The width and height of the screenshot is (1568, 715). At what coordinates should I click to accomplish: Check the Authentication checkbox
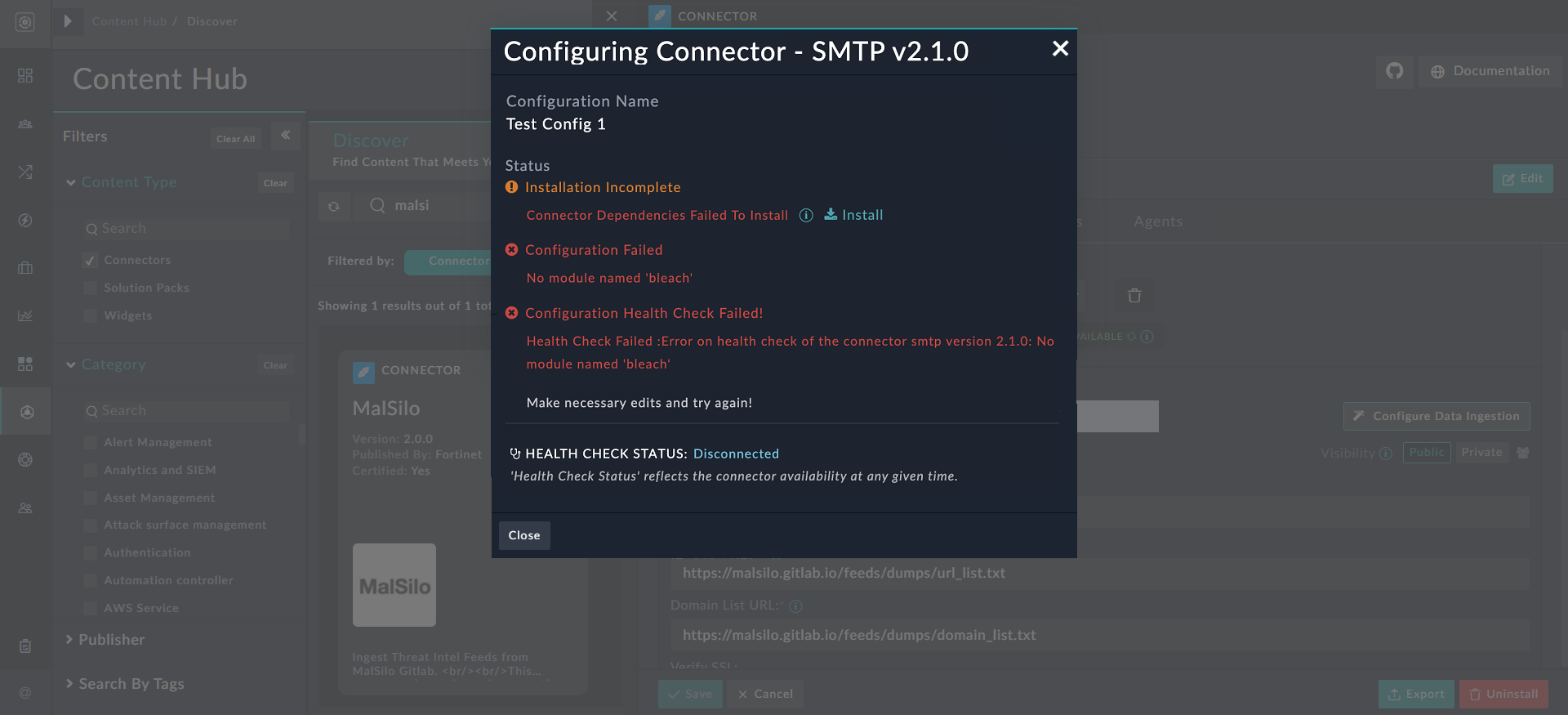(x=91, y=552)
